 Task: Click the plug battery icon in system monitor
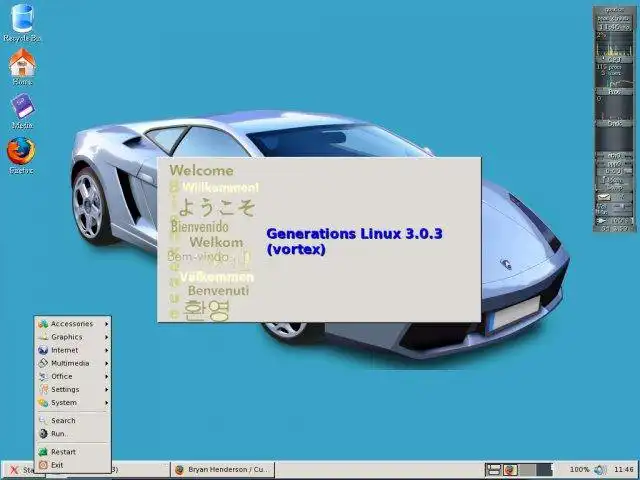602,221
